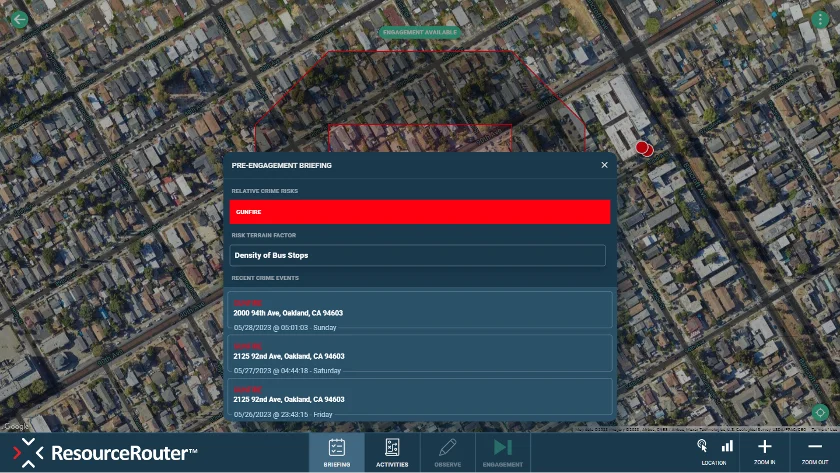The image size is (840, 473).
Task: Click the signal bars icon
Action: click(x=727, y=446)
